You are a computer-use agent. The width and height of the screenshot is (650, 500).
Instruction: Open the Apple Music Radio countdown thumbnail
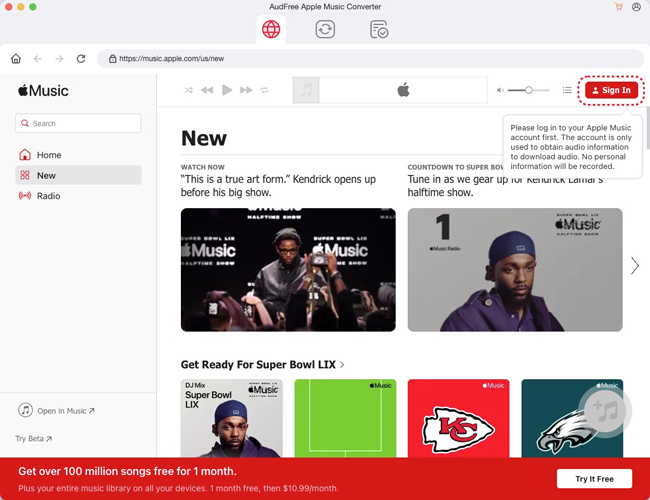[515, 269]
